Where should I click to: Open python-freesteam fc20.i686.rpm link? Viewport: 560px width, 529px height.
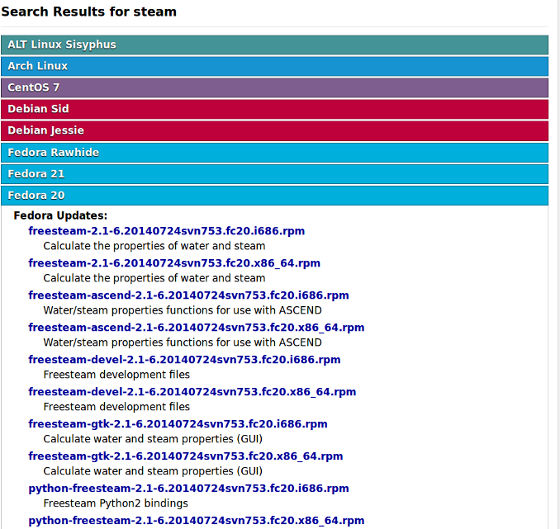[x=189, y=488]
